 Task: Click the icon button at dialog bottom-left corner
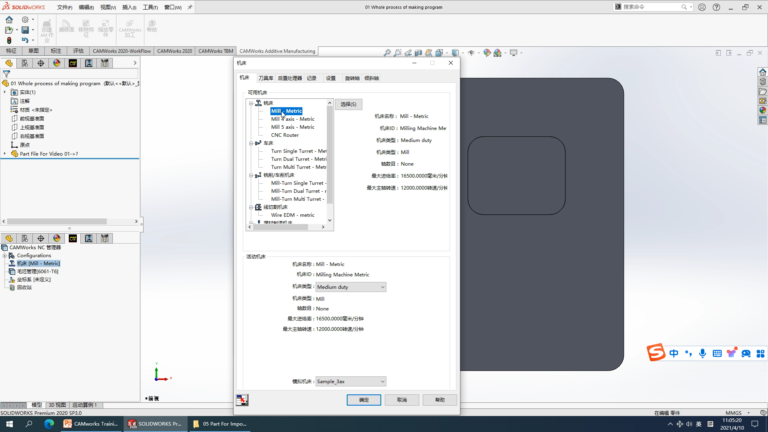point(242,400)
